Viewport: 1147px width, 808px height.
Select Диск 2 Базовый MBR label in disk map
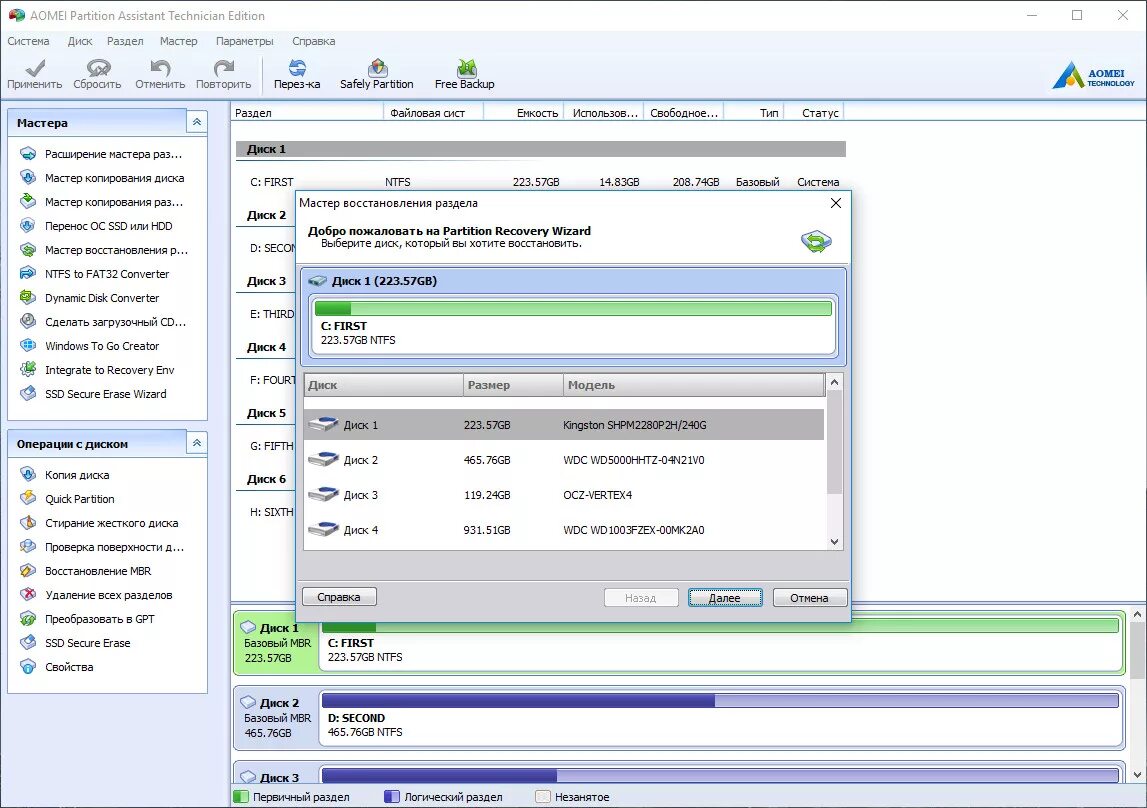[x=277, y=717]
